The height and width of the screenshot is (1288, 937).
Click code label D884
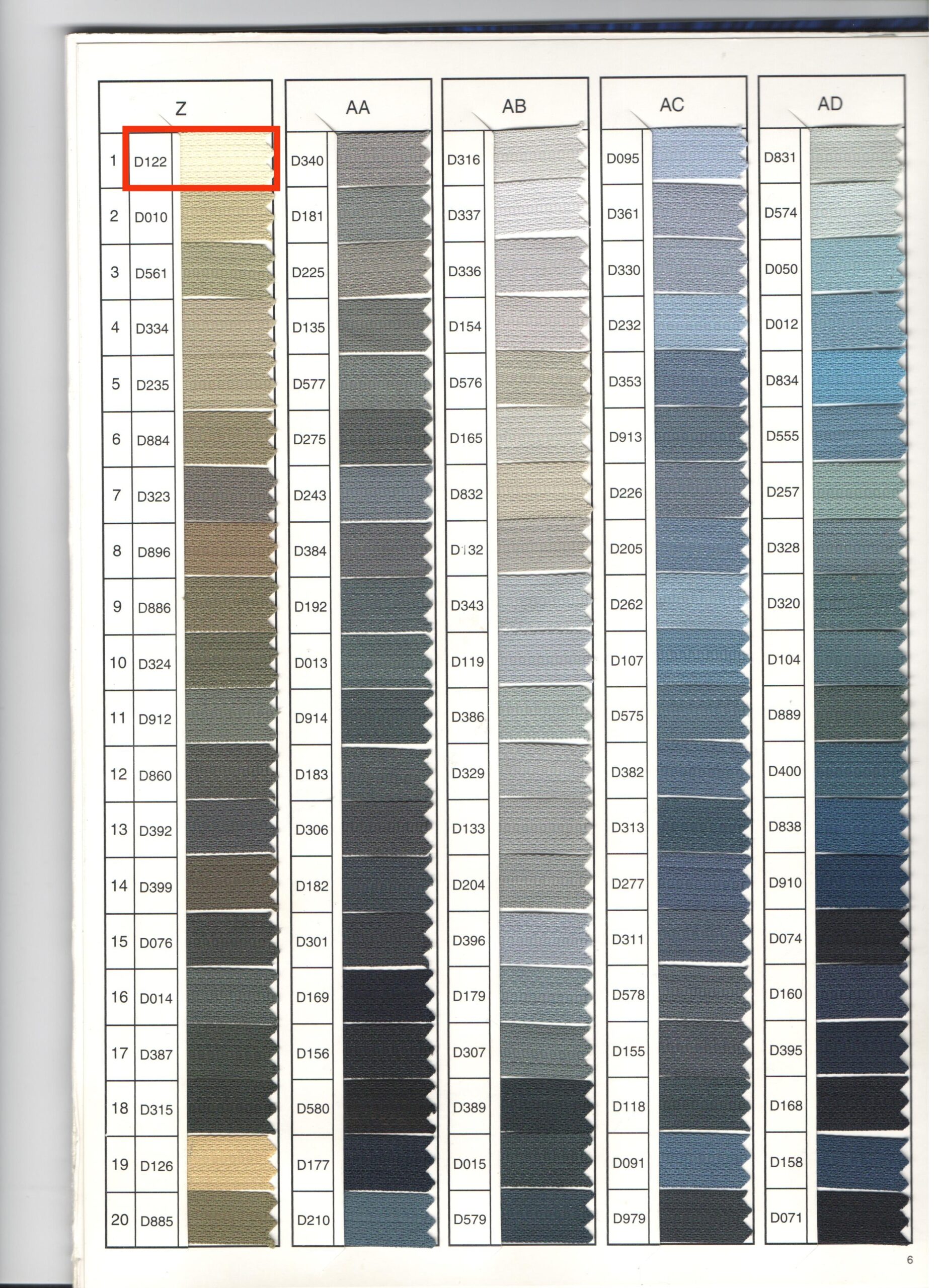(x=153, y=440)
